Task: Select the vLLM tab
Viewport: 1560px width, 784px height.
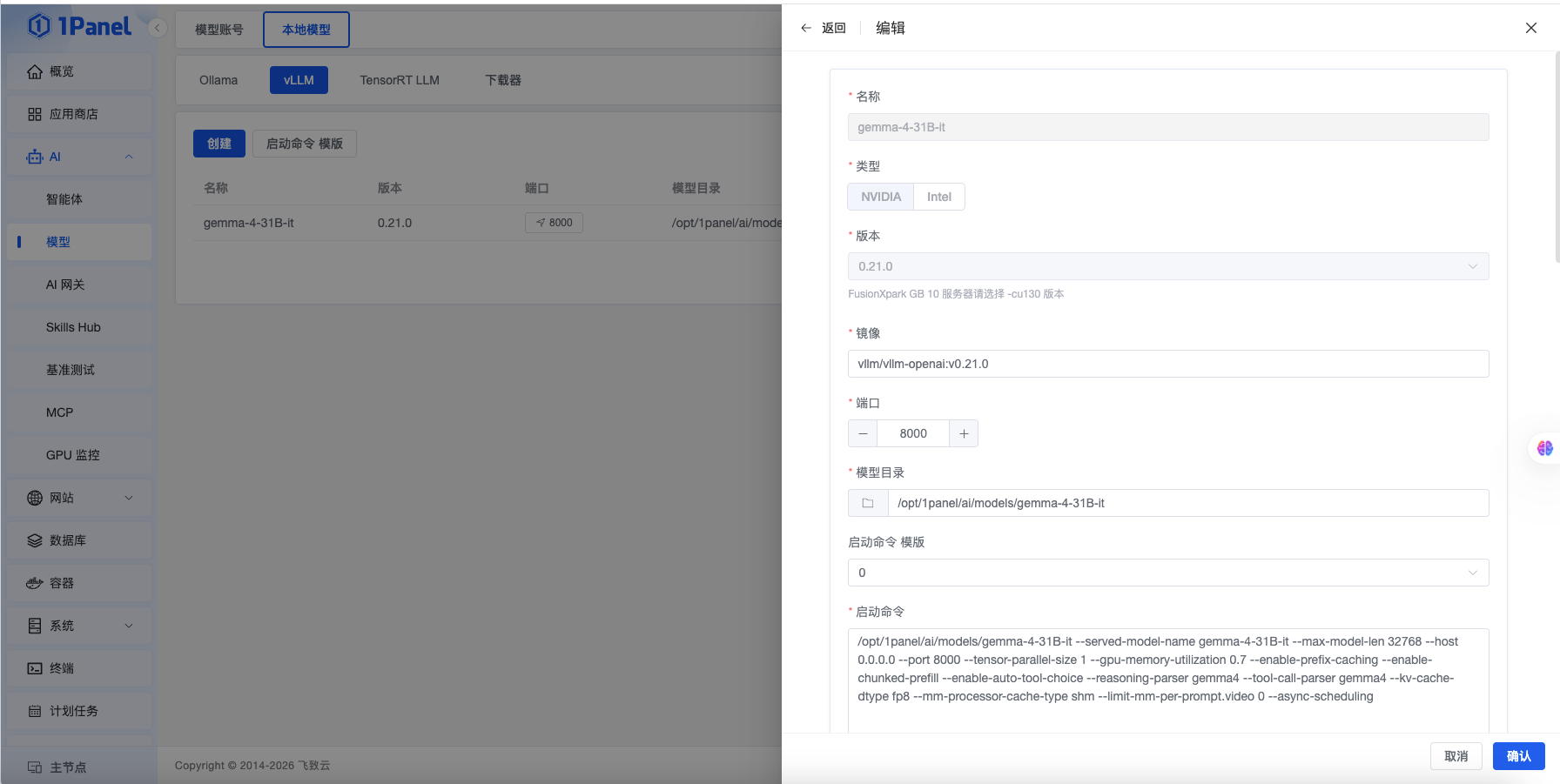Action: click(299, 80)
